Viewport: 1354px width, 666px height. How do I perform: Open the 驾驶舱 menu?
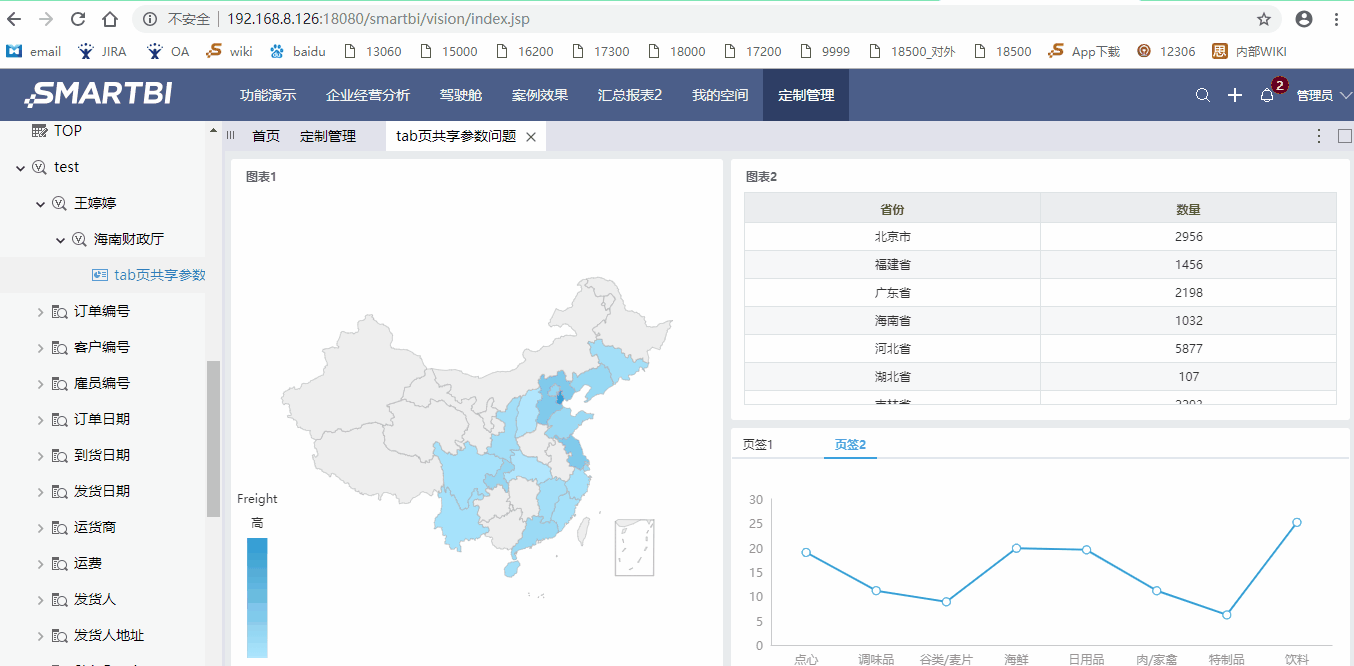click(461, 95)
